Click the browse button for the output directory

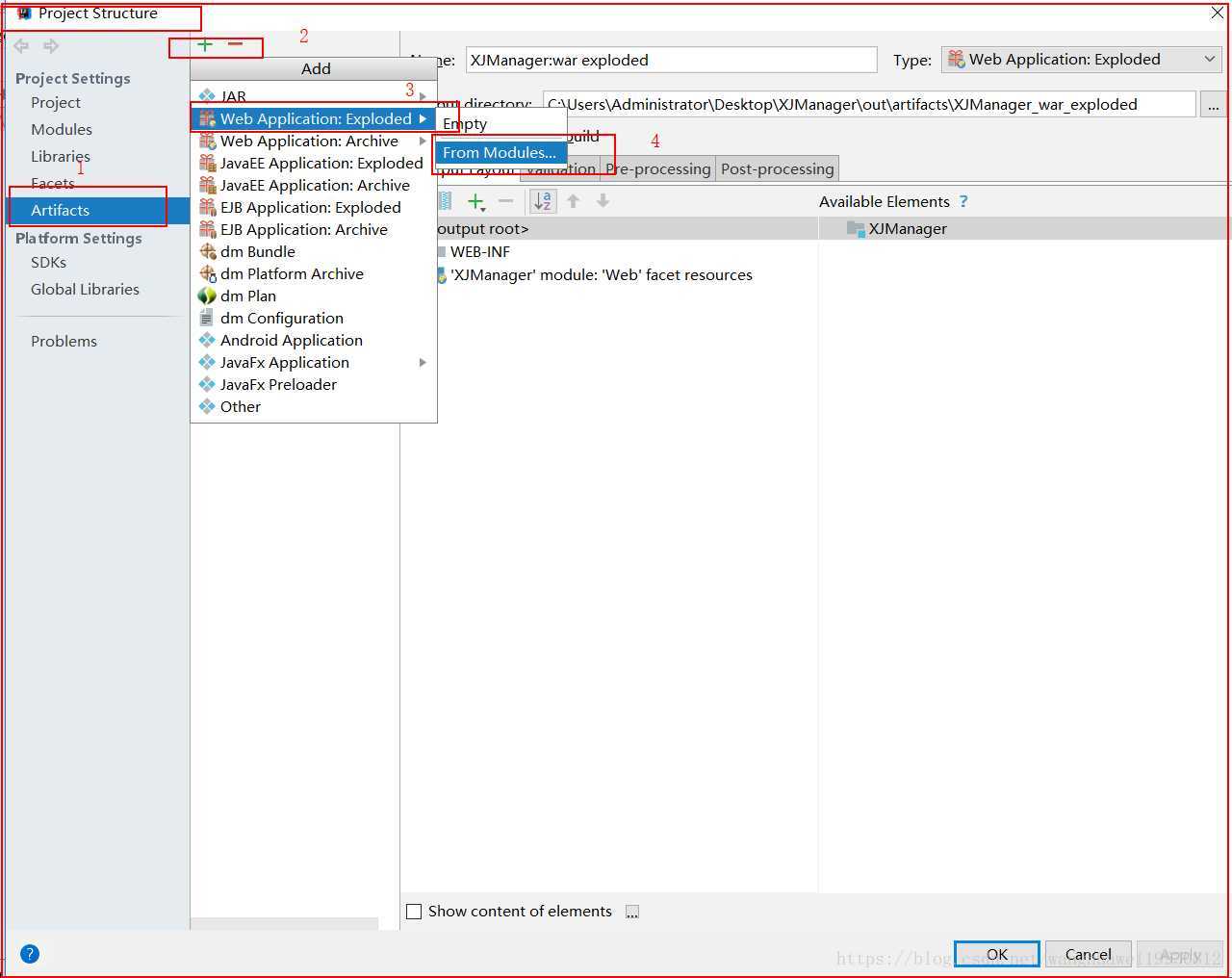[x=1214, y=105]
